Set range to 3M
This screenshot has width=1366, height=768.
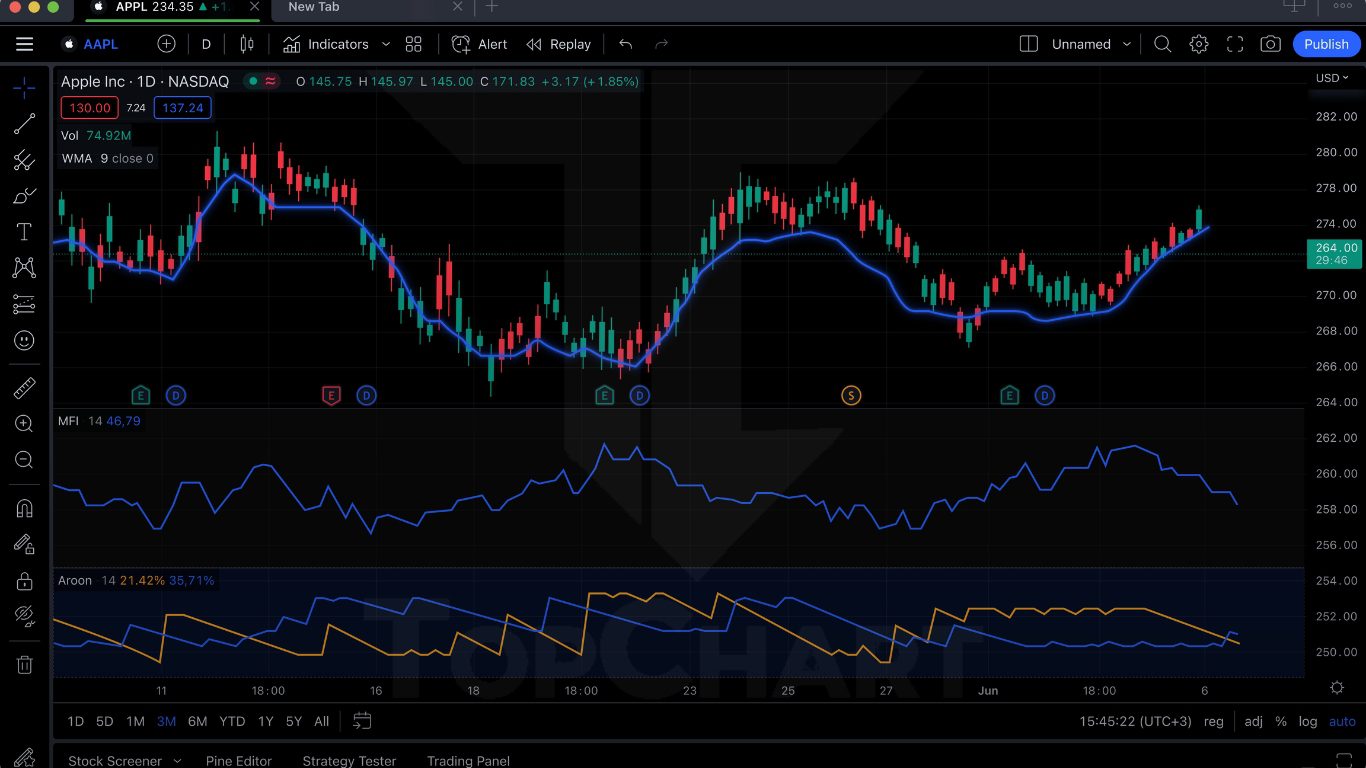coord(166,721)
